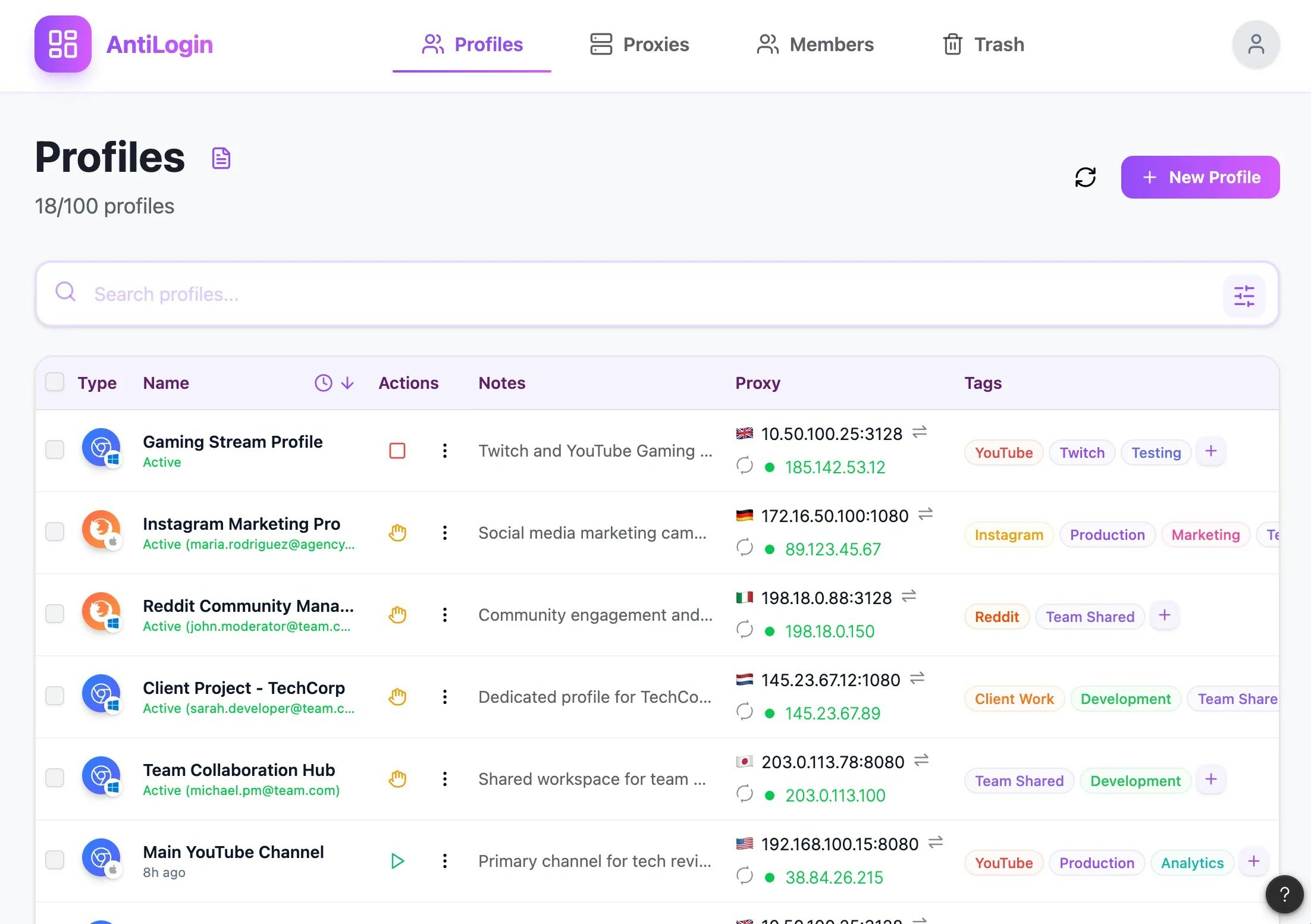Stop the running Gaming Stream Profile
The width and height of the screenshot is (1311, 924).
[x=397, y=451]
